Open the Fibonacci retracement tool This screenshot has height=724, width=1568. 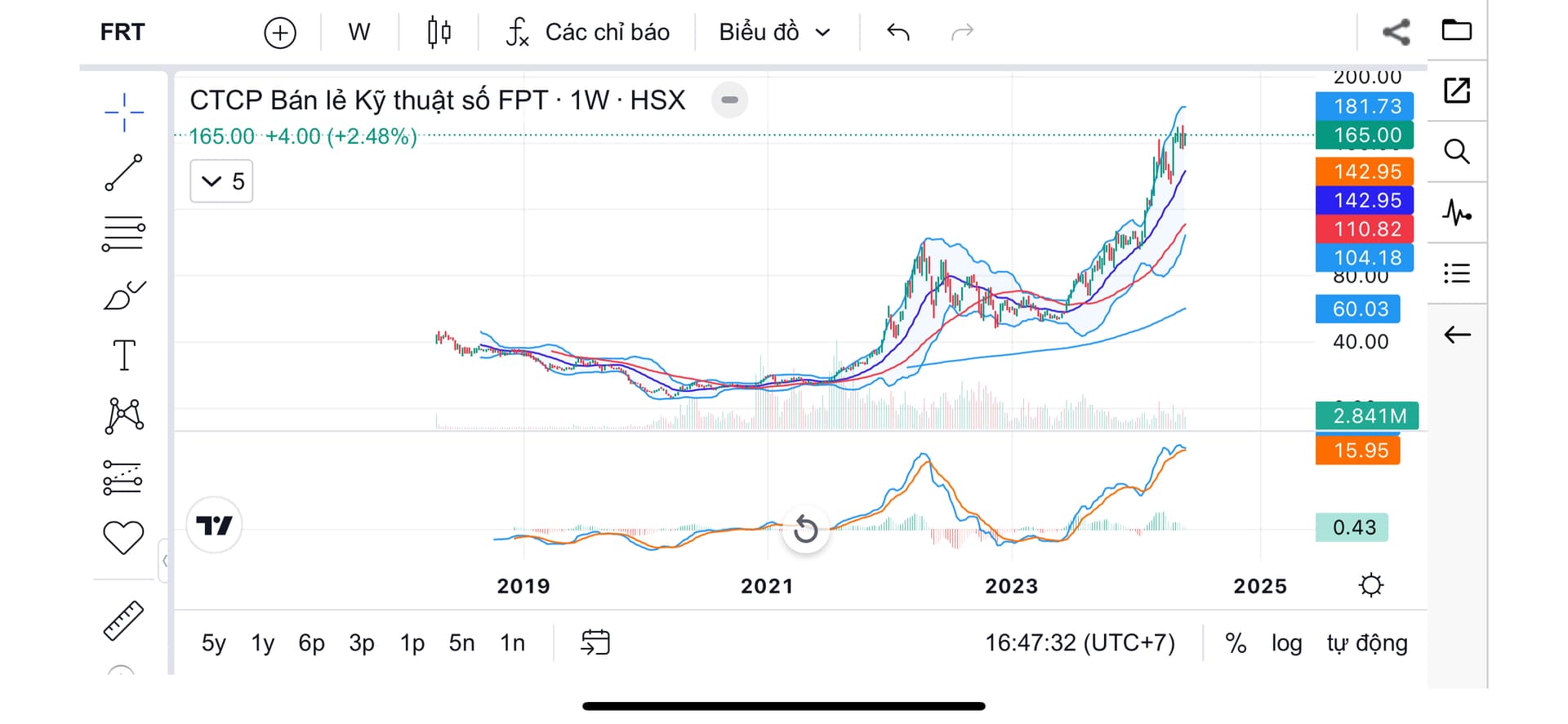[x=124, y=233]
